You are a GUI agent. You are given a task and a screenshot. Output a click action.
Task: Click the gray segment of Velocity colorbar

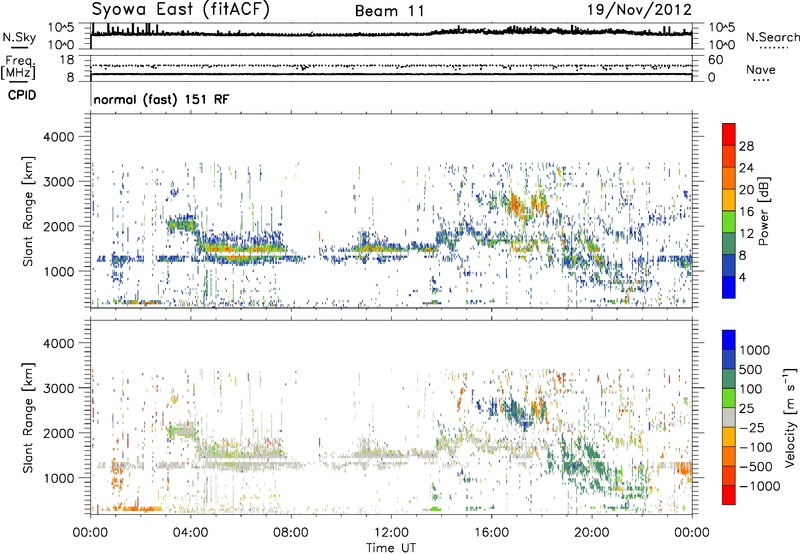click(x=729, y=417)
